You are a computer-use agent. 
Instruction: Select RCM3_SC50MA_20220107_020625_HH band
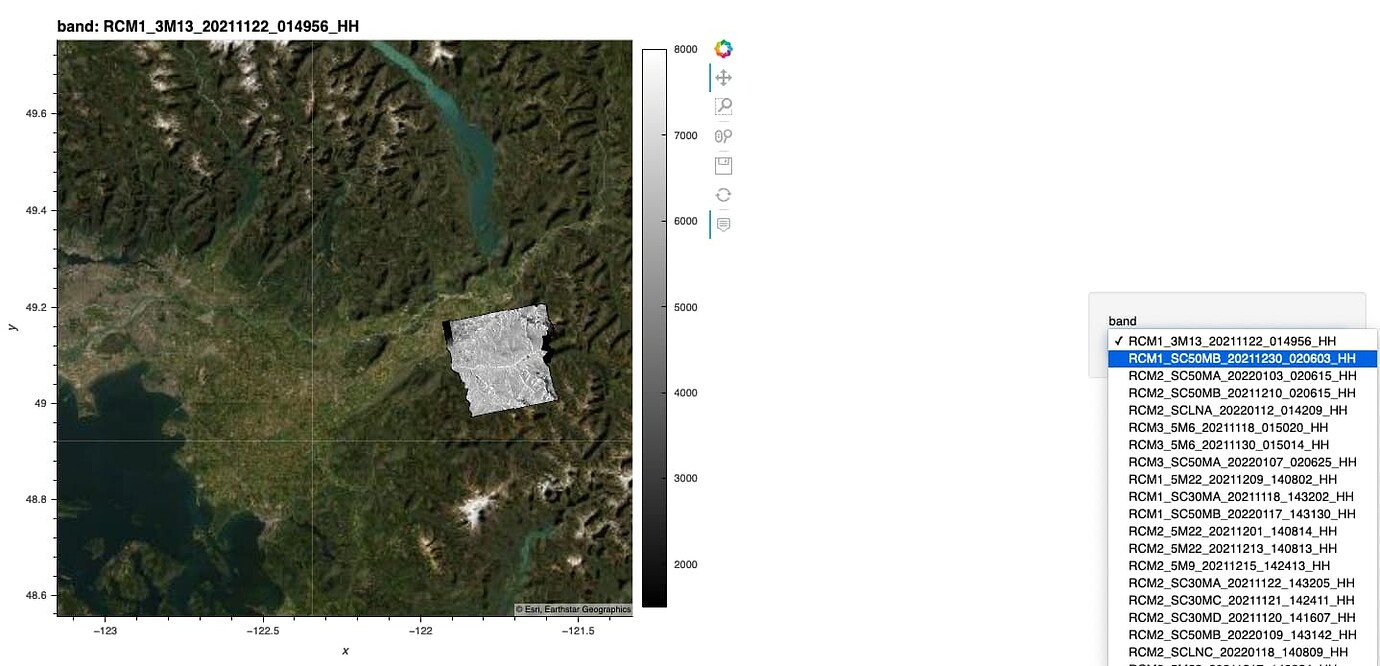[x=1242, y=462]
